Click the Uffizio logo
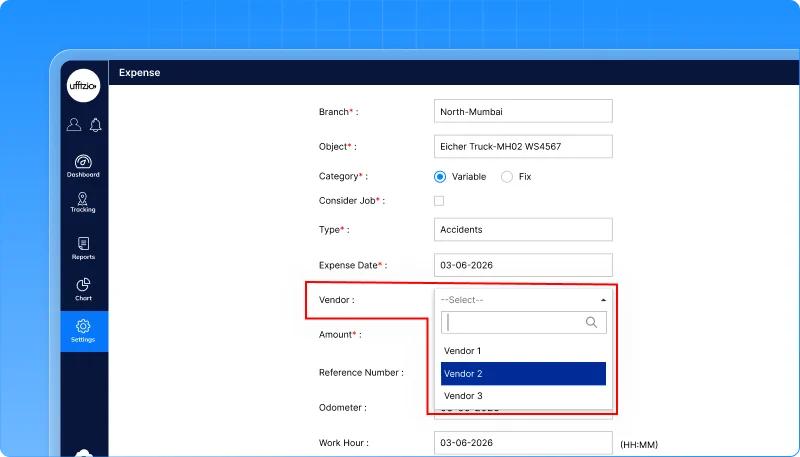800x457 pixels. point(83,86)
